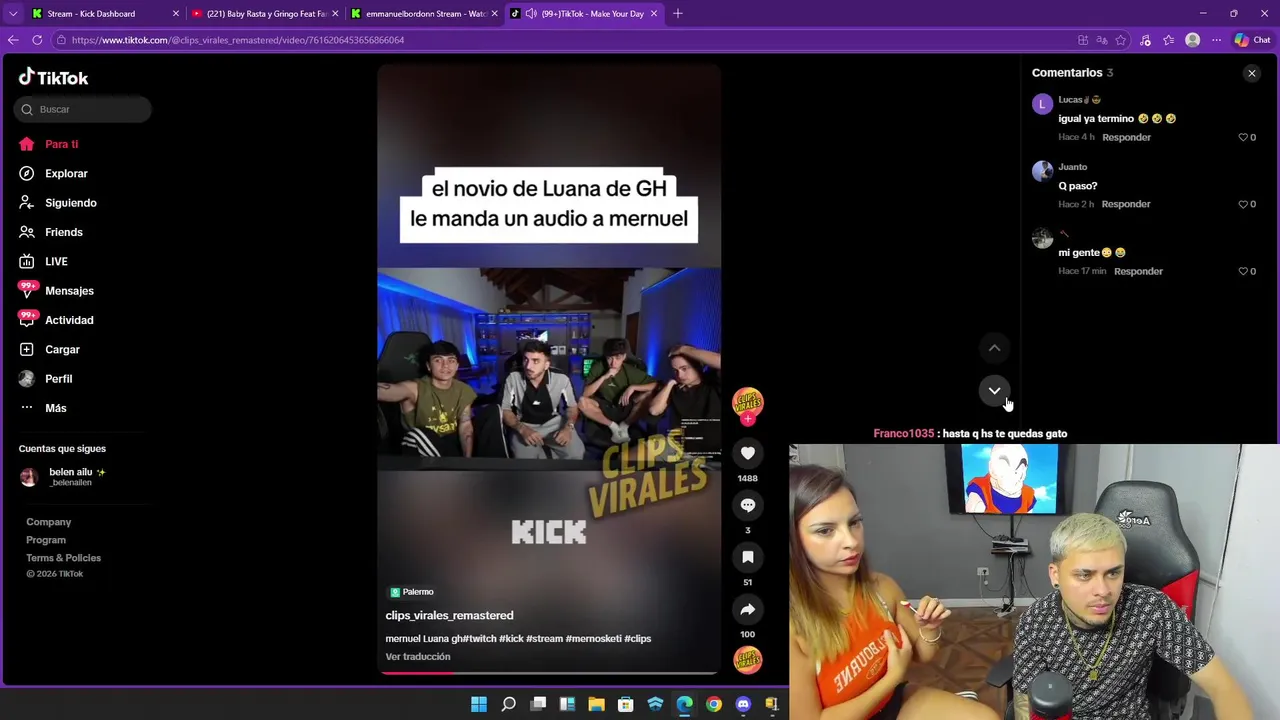The width and height of the screenshot is (1280, 720).
Task: Reload the current page
Action: (x=37, y=40)
